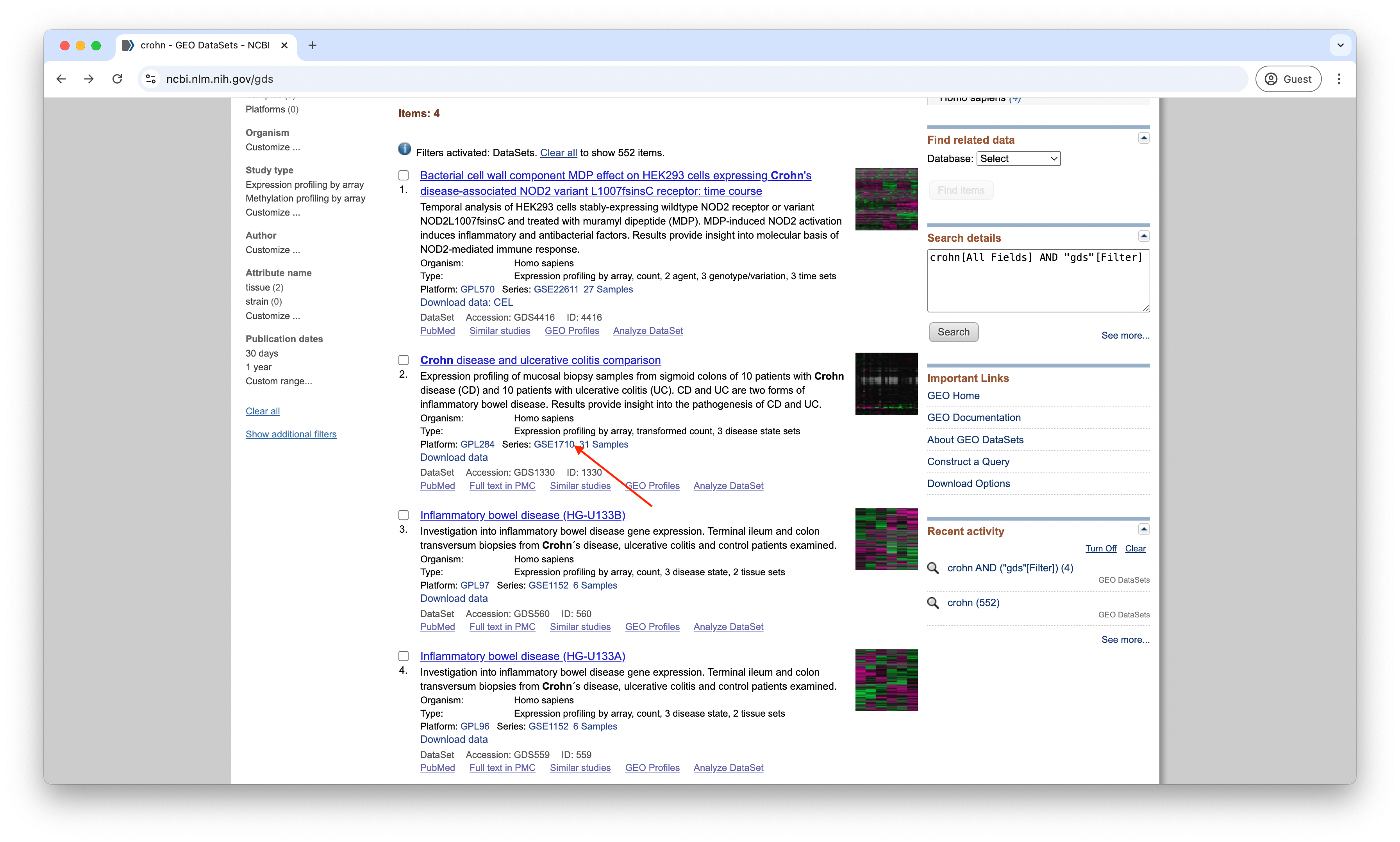Open recent search crohn (552)
Screen dimensions: 1400x842
[973, 603]
